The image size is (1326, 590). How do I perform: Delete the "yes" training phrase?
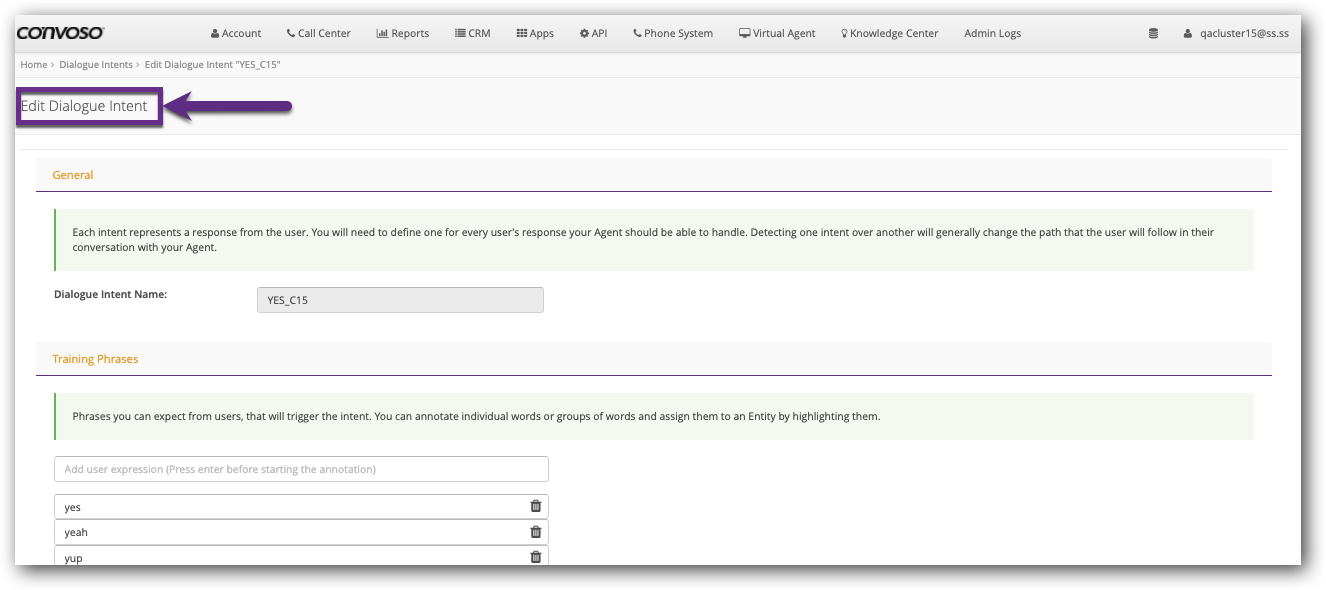pyautogui.click(x=535, y=506)
